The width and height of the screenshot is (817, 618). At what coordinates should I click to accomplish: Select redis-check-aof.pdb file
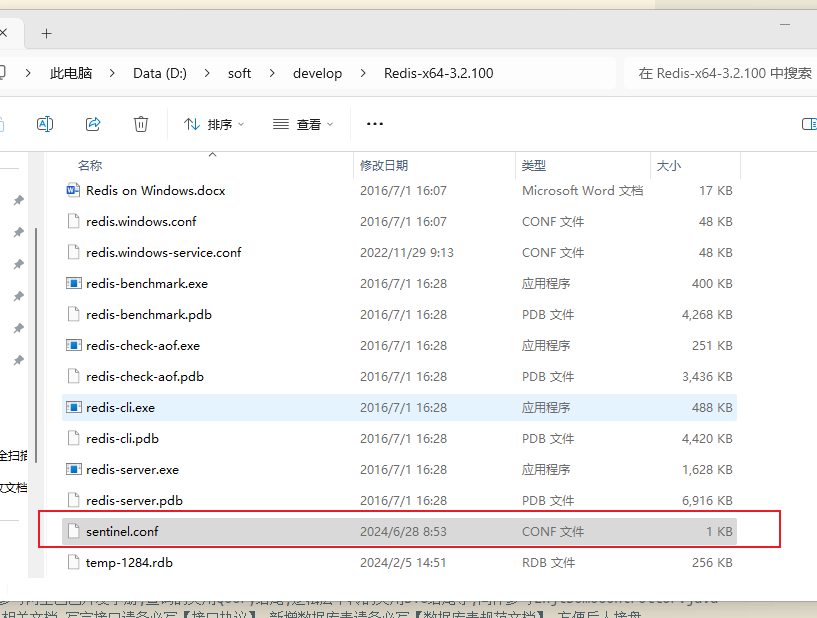(399, 377)
